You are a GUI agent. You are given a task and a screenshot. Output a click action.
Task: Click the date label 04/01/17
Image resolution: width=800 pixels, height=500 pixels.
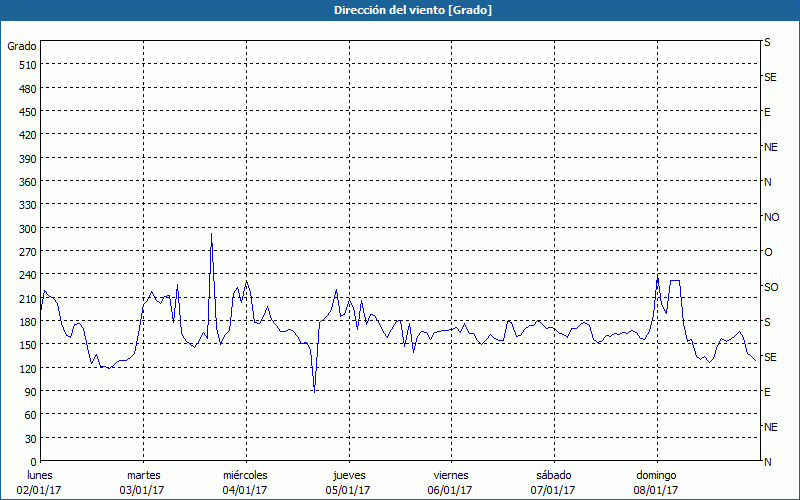click(245, 490)
